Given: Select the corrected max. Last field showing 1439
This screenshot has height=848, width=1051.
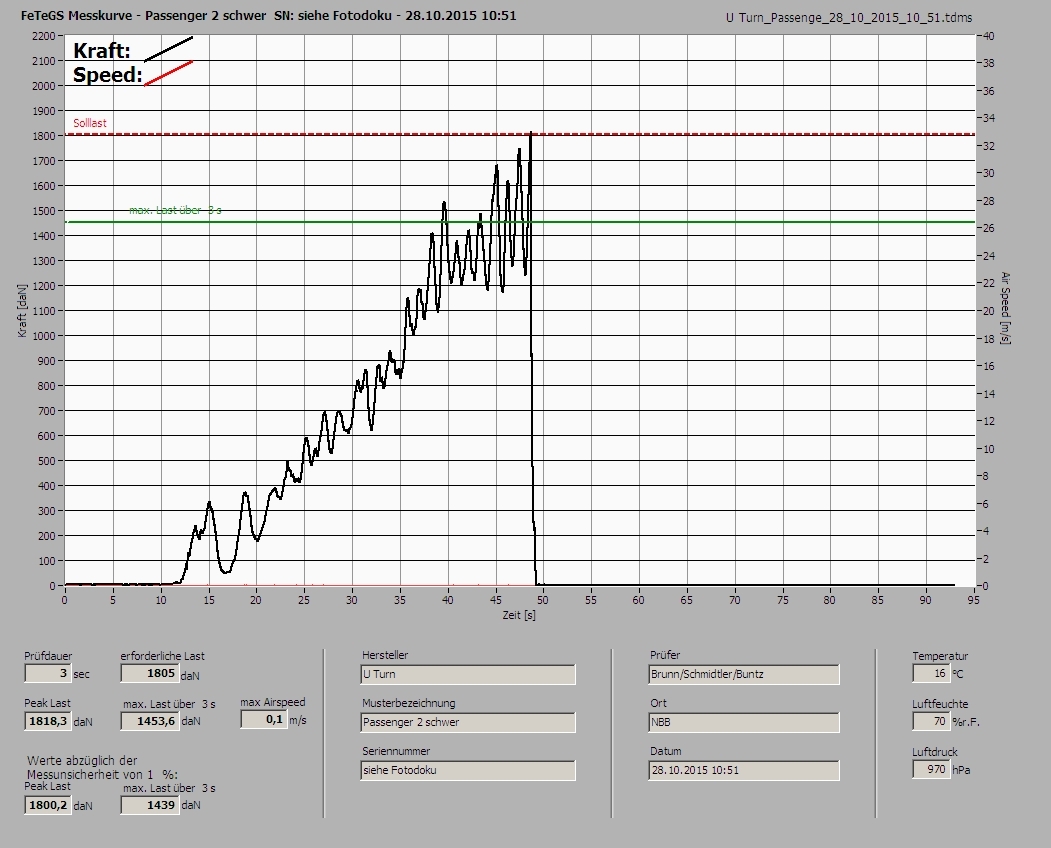Looking at the screenshot, I should (x=149, y=805).
